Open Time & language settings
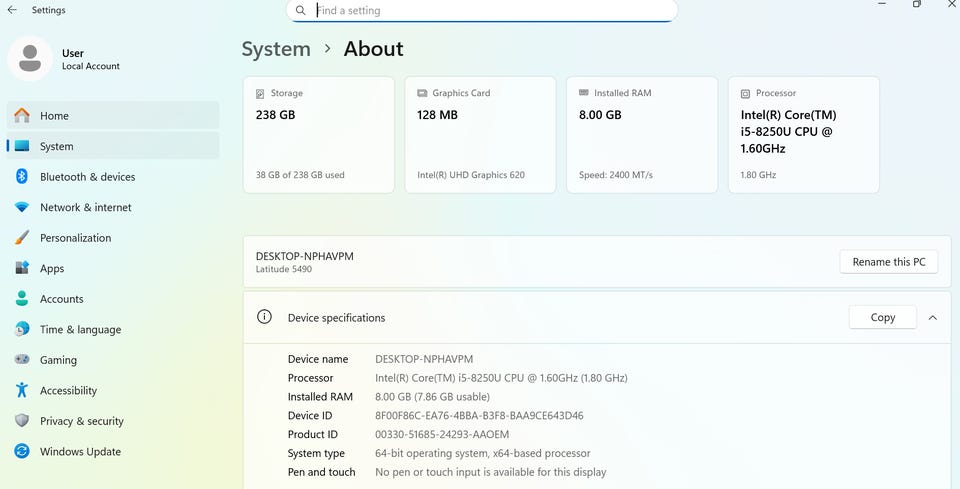This screenshot has width=960, height=489. click(80, 330)
